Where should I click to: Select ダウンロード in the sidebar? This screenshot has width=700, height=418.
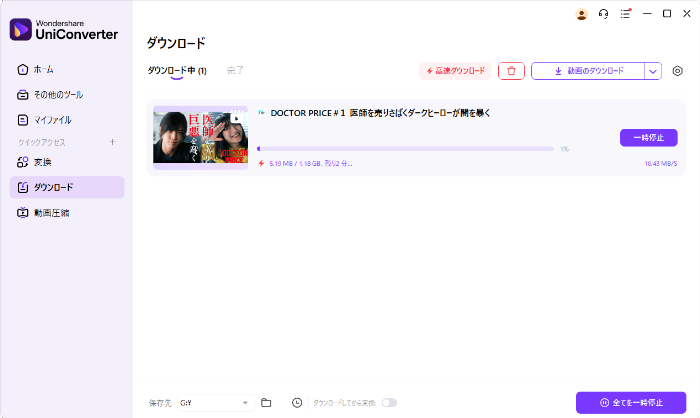tap(67, 187)
